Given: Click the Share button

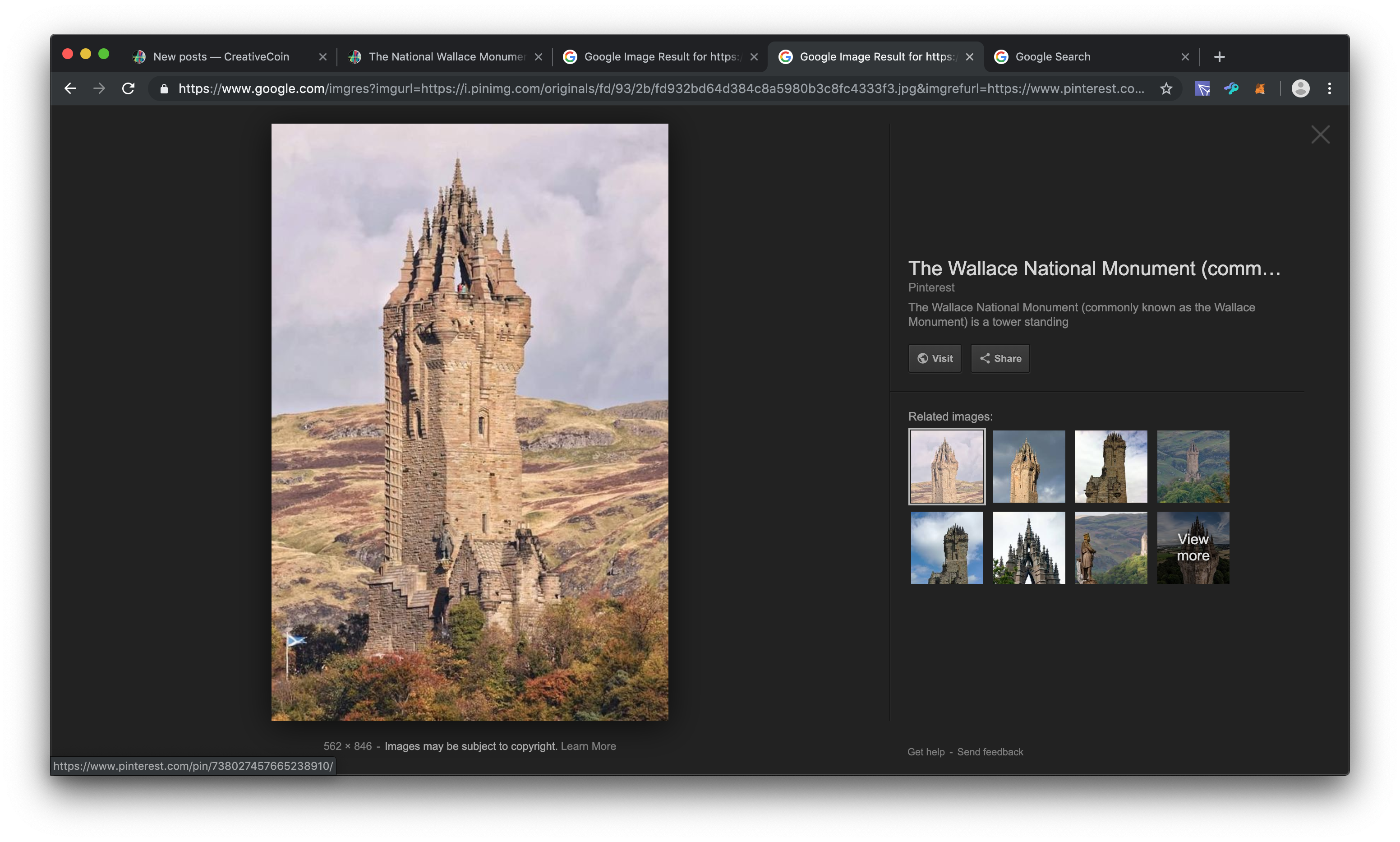Looking at the screenshot, I should pyautogui.click(x=1000, y=358).
